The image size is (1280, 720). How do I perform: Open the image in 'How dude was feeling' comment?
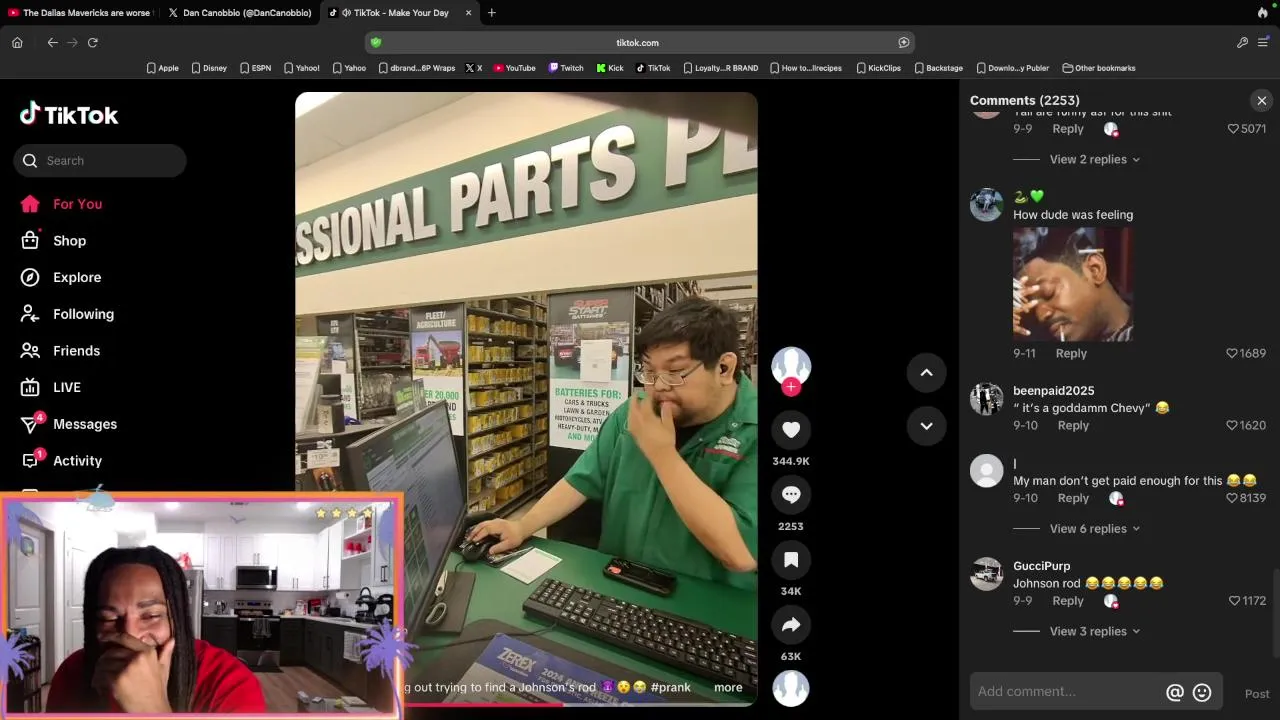[x=1073, y=284]
